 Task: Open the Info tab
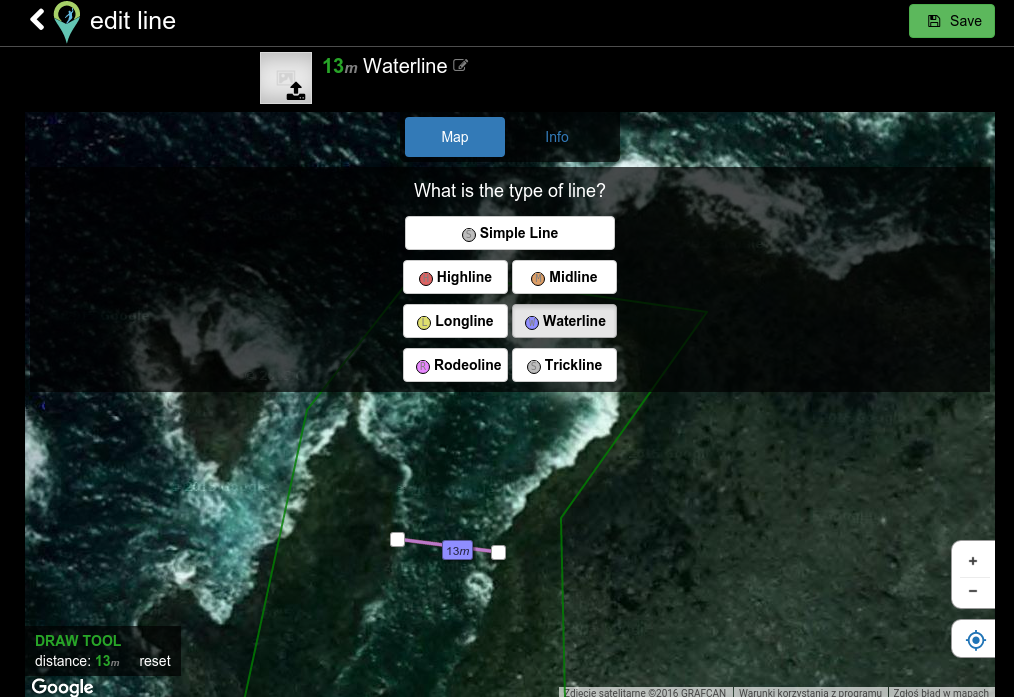coord(556,137)
